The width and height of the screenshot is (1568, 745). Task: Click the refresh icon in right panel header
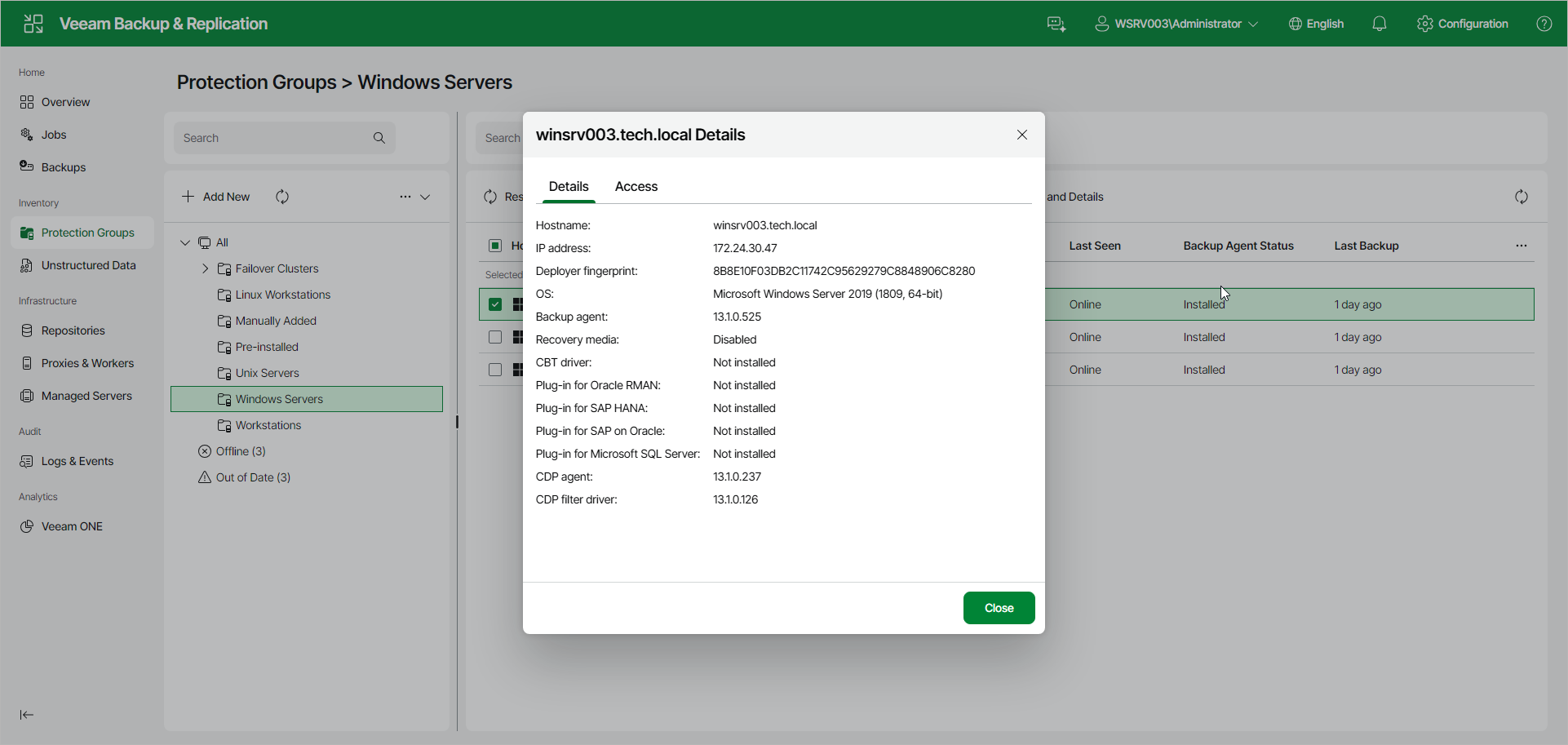[1521, 197]
